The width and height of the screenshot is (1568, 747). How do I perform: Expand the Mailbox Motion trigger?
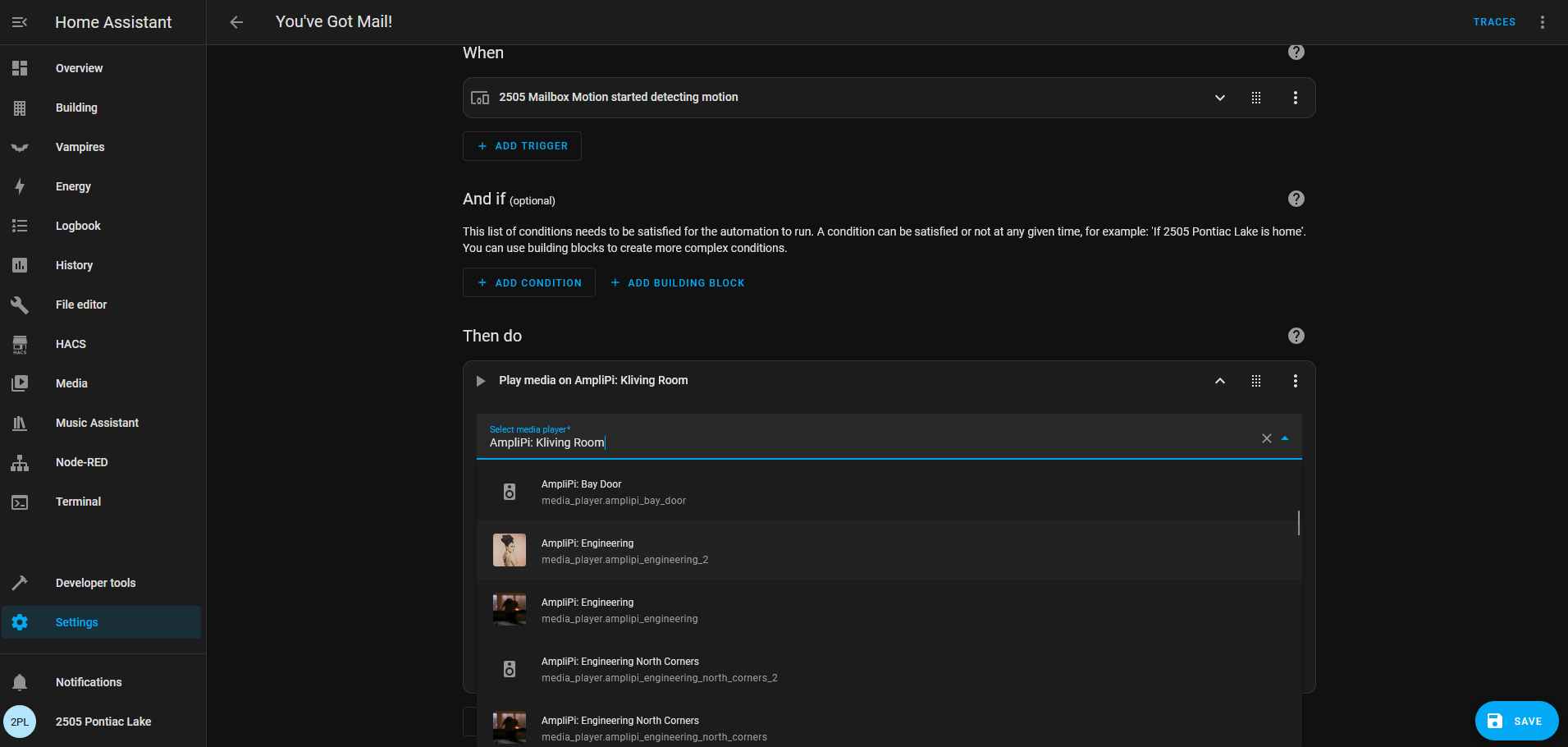coord(1220,98)
